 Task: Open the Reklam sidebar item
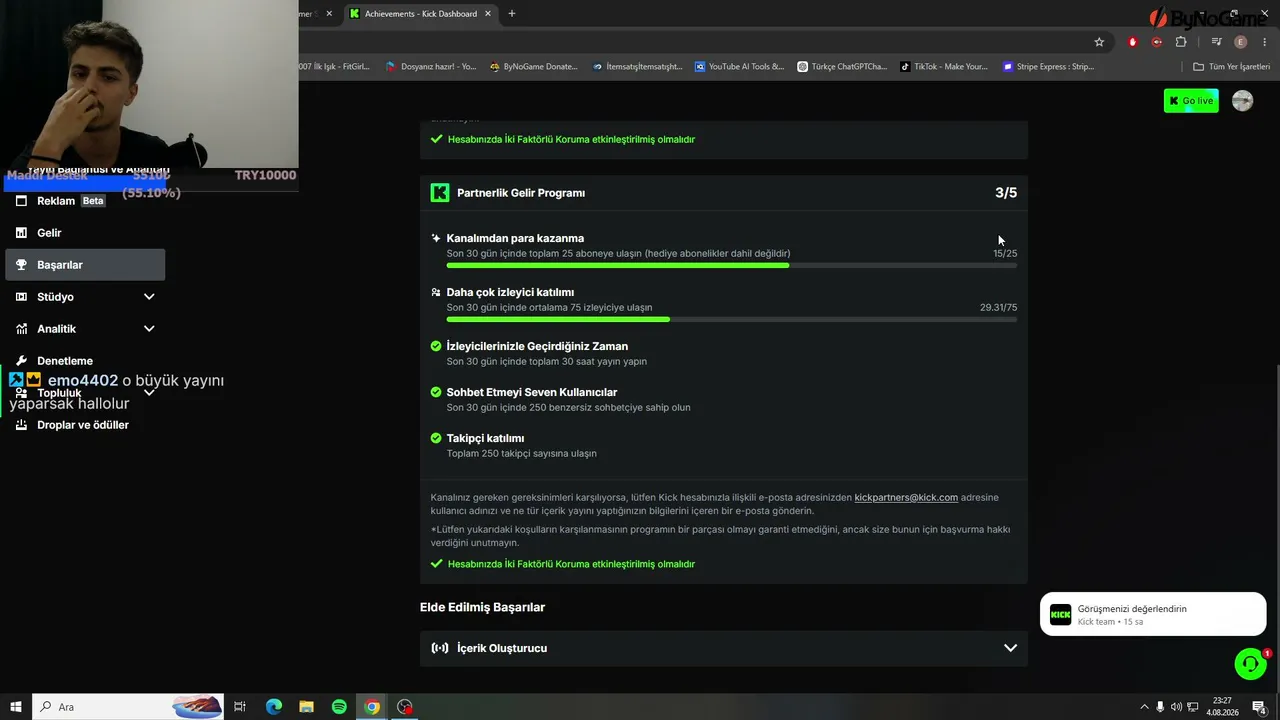[85, 201]
